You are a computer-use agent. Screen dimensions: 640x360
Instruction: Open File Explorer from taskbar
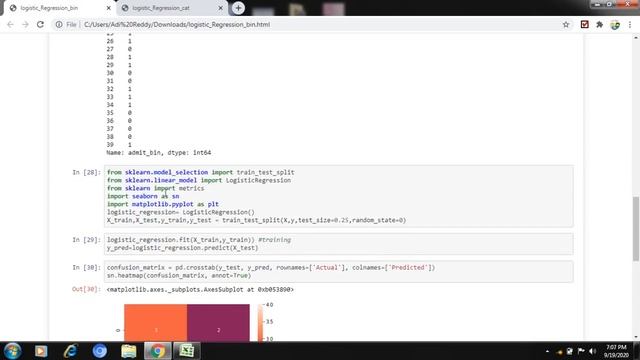(x=129, y=351)
